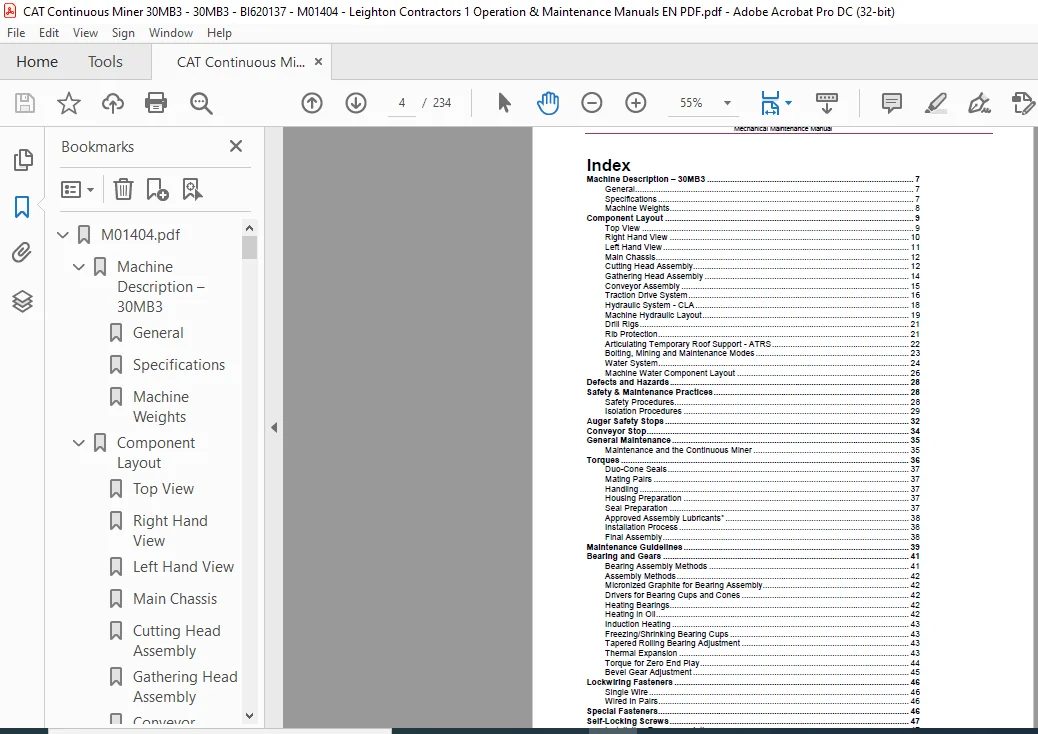Open the Top View bookmark
Viewport: 1038px width, 734px height.
pos(164,488)
